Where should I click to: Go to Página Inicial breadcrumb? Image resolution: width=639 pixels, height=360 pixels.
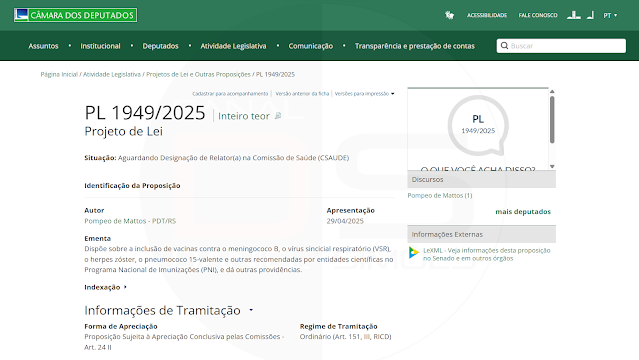pyautogui.click(x=59, y=74)
